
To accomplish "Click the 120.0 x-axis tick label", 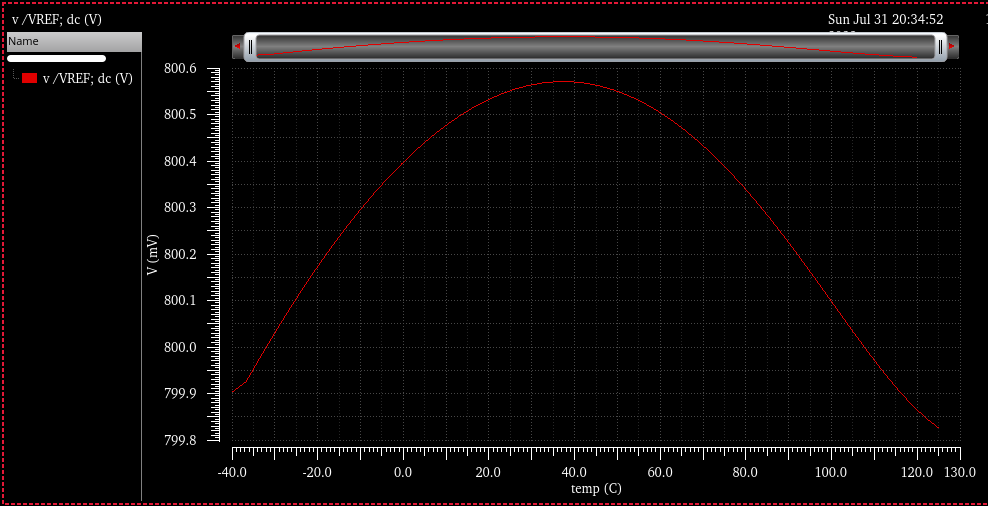I will coord(917,473).
